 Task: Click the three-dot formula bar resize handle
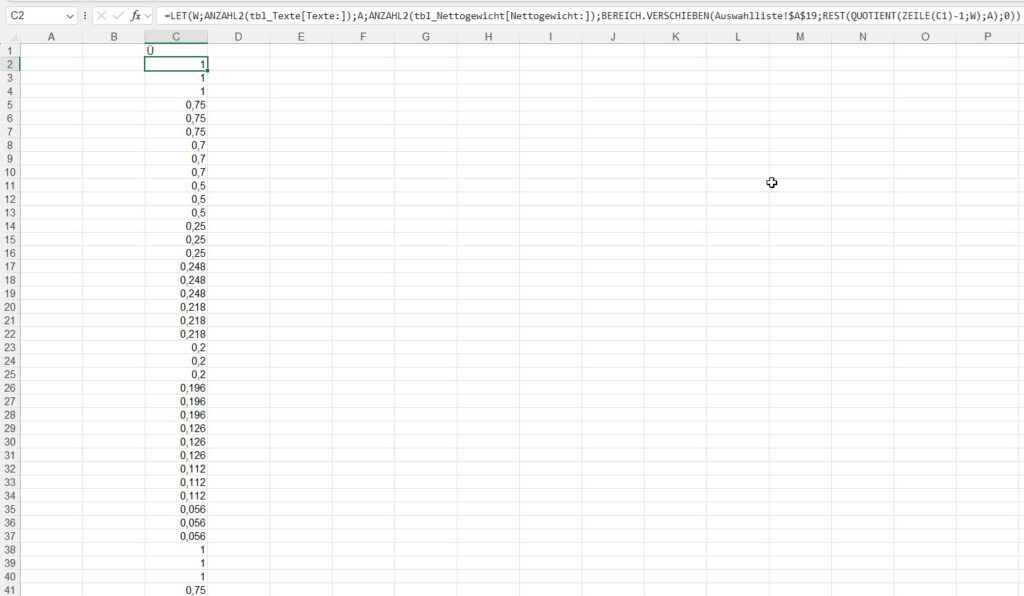pos(85,15)
